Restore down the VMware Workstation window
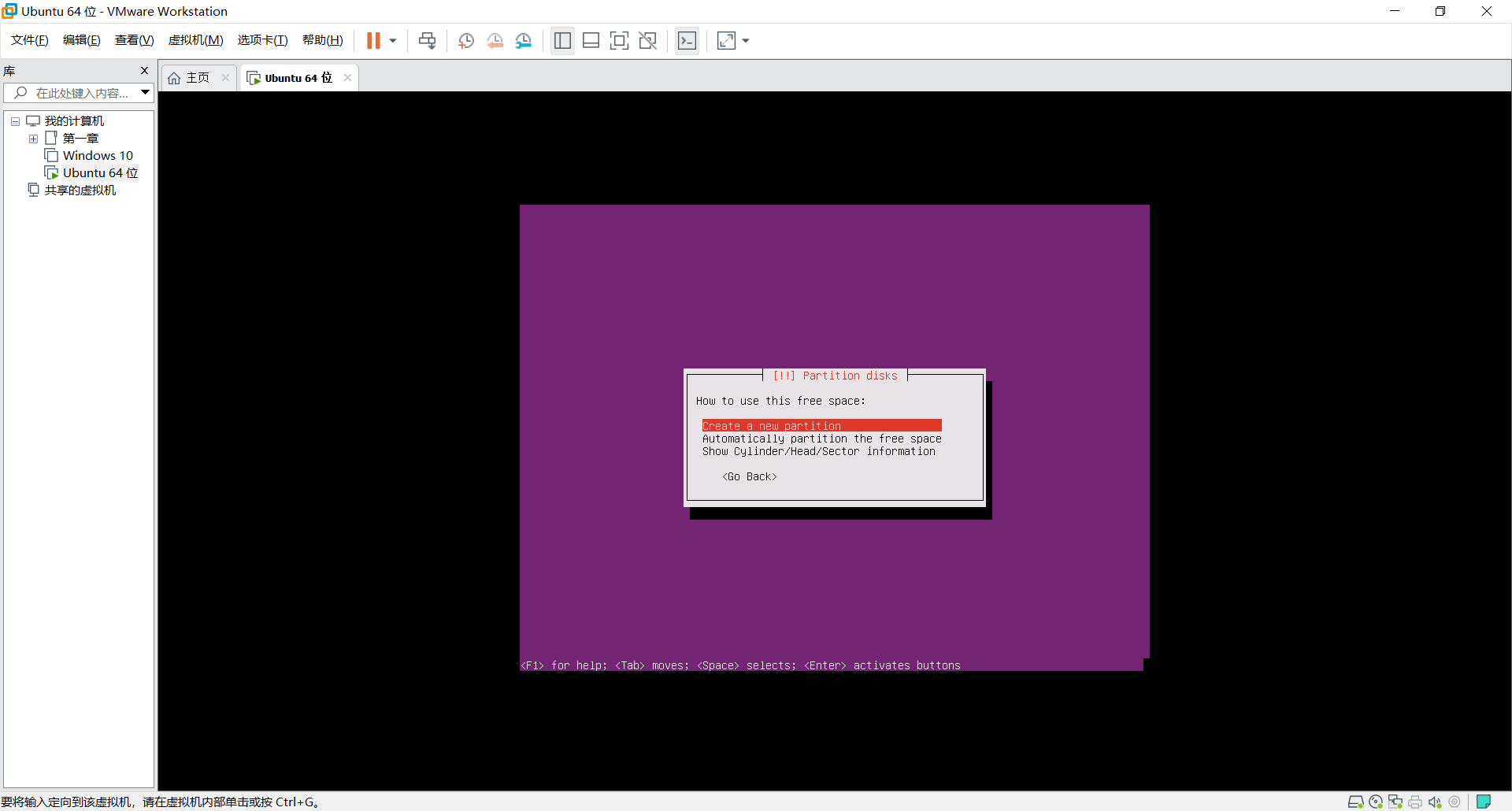 pos(1440,11)
